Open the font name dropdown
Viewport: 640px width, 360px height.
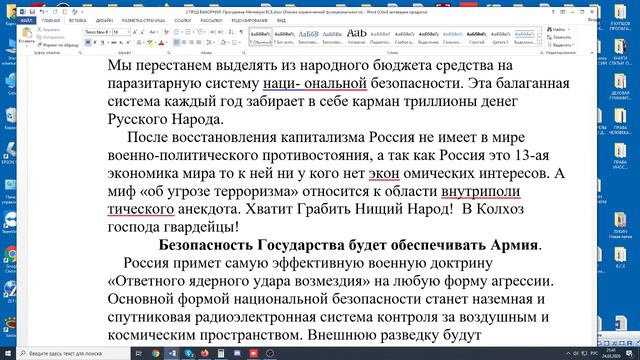tap(109, 32)
